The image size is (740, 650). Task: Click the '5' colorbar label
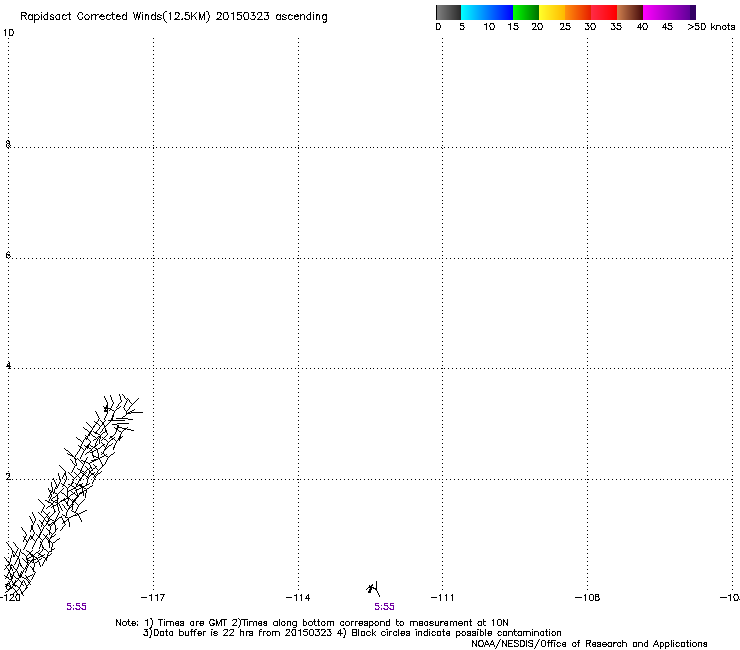coord(462,27)
